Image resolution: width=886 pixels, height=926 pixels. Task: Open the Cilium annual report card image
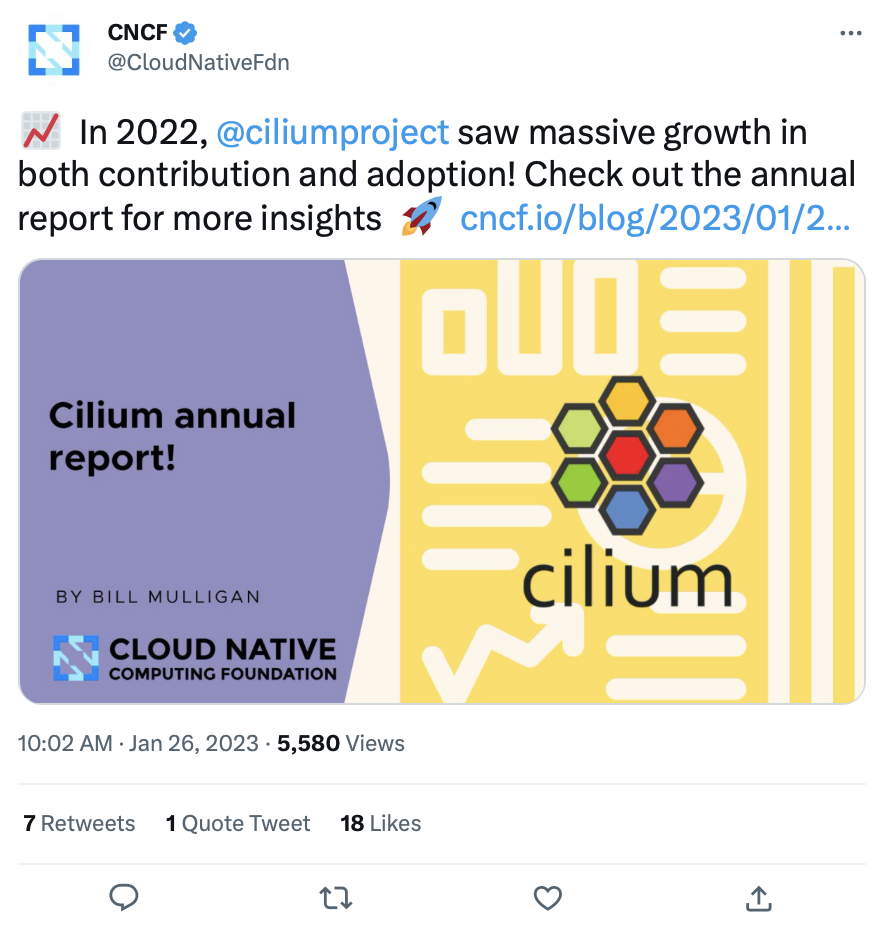tap(442, 481)
